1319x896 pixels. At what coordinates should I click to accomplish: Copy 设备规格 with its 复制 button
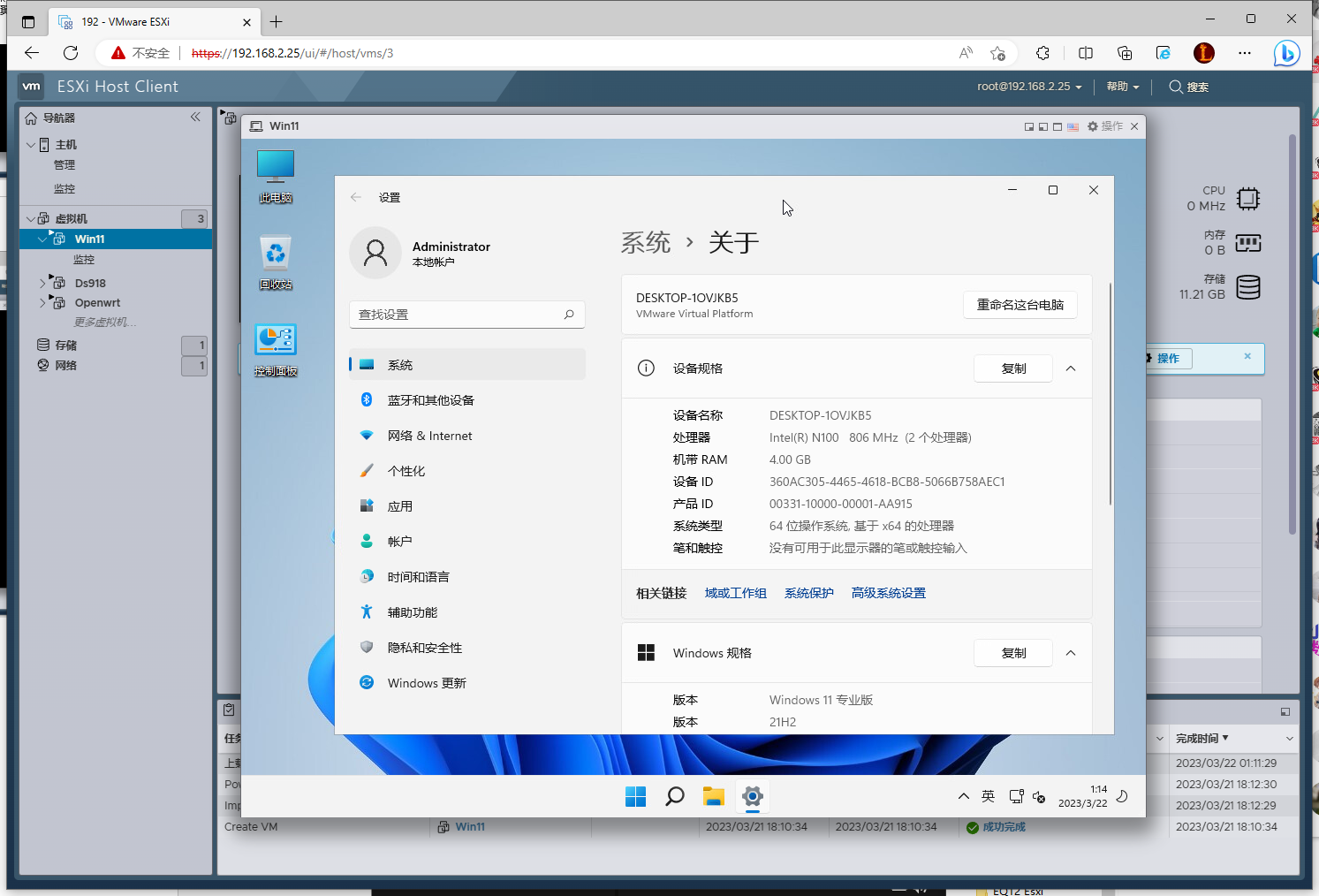click(1013, 368)
